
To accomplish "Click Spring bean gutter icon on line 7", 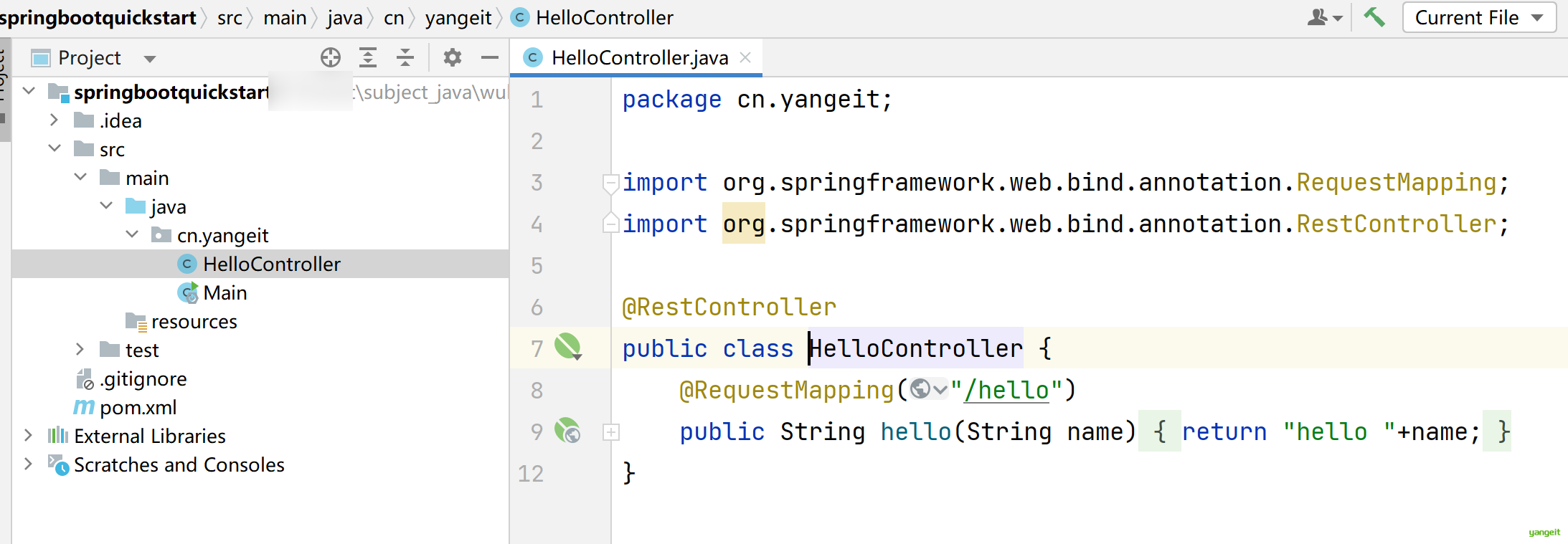I will pyautogui.click(x=567, y=348).
